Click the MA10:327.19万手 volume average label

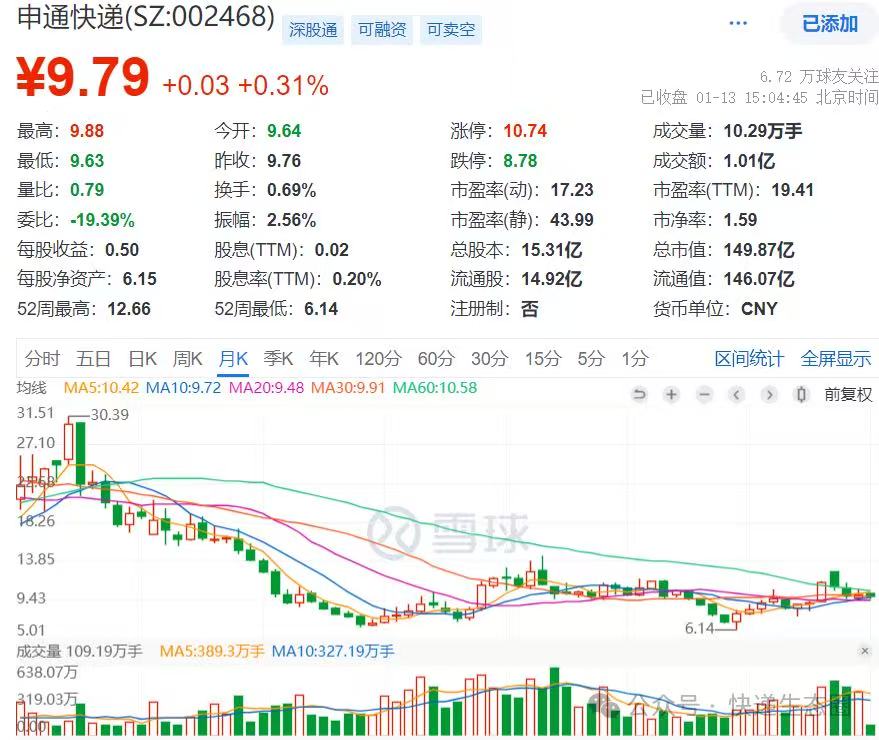[x=333, y=651]
